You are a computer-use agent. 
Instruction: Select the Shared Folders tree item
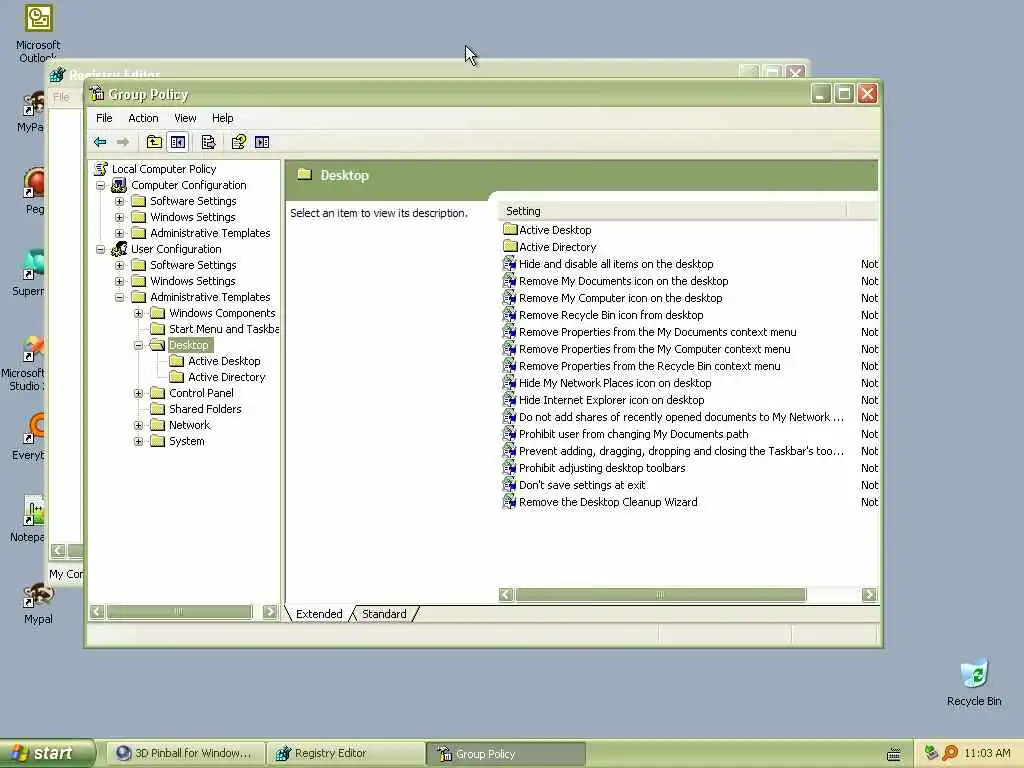(x=205, y=409)
